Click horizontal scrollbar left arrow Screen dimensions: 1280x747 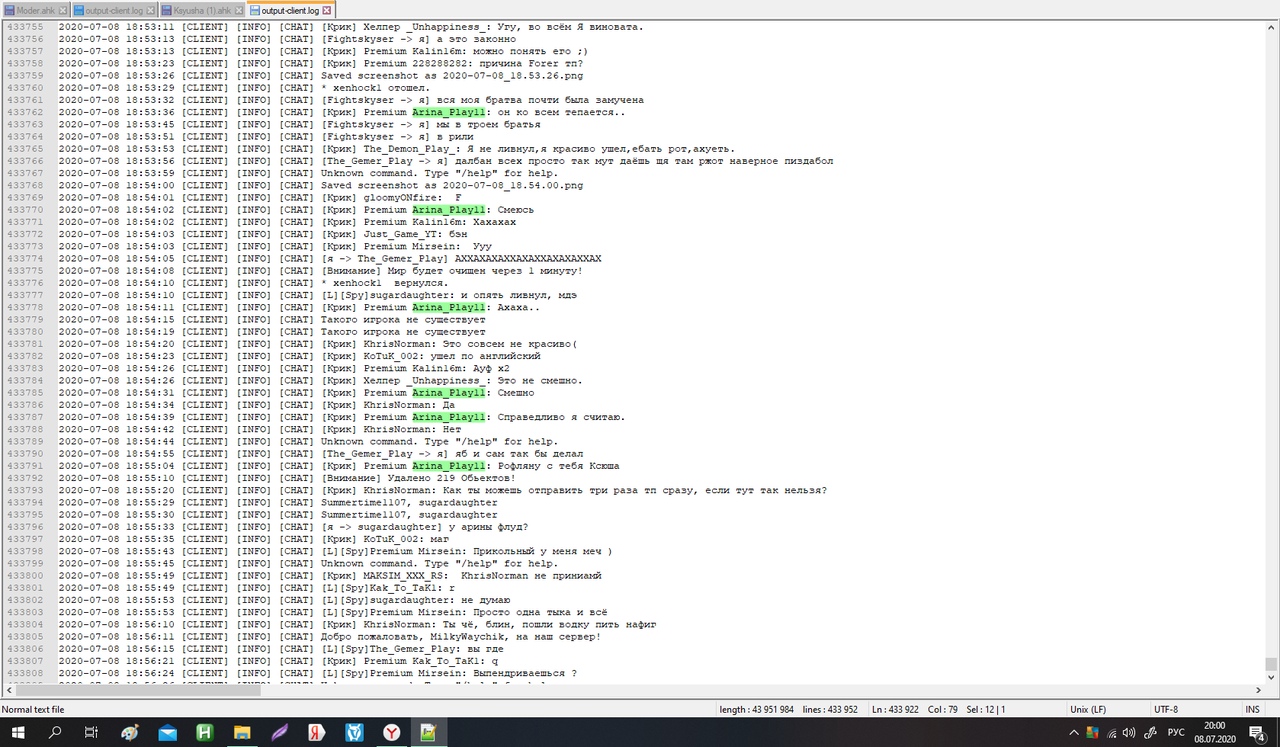(x=7, y=690)
